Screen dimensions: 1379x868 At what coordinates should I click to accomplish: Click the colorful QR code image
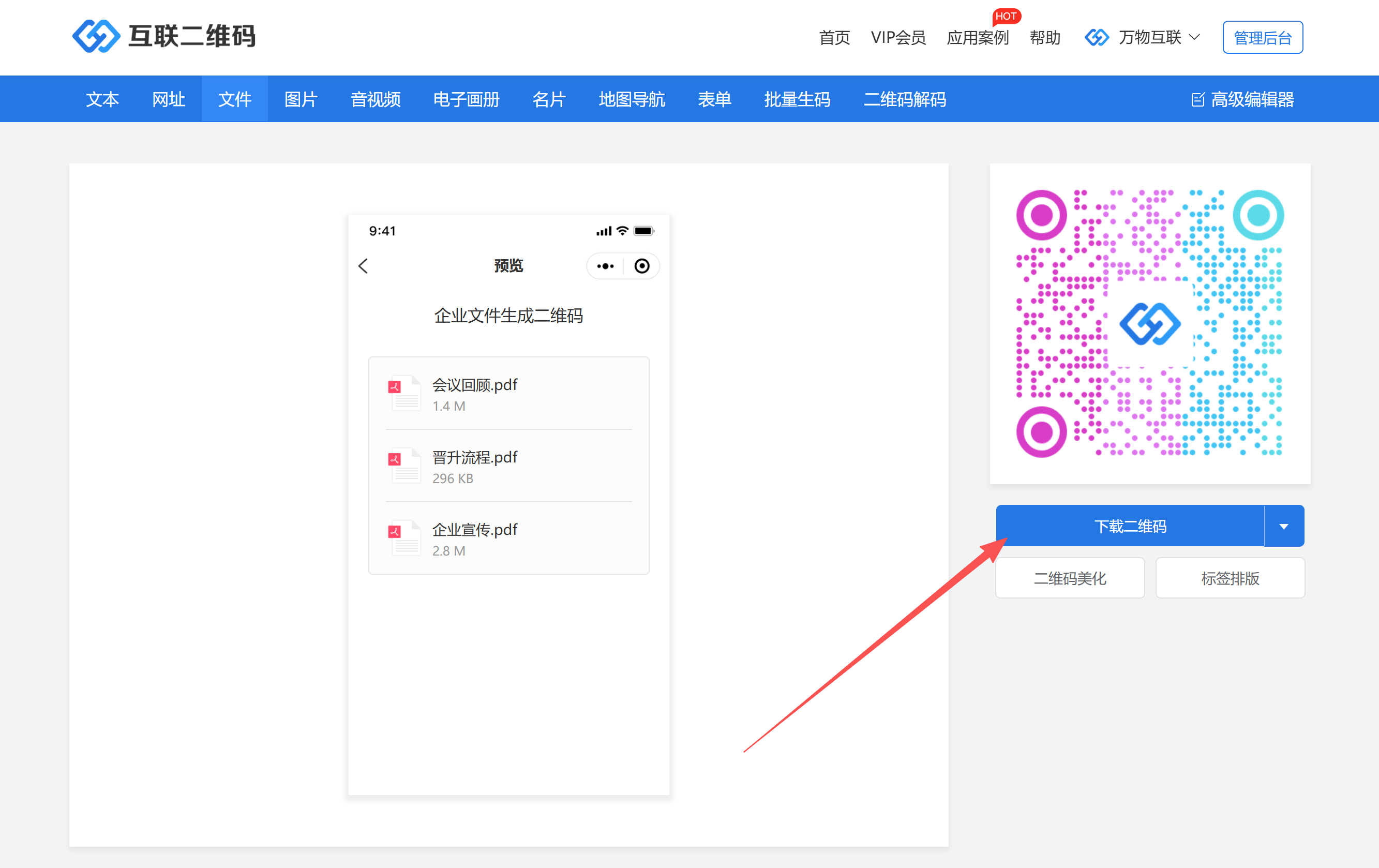point(1149,323)
